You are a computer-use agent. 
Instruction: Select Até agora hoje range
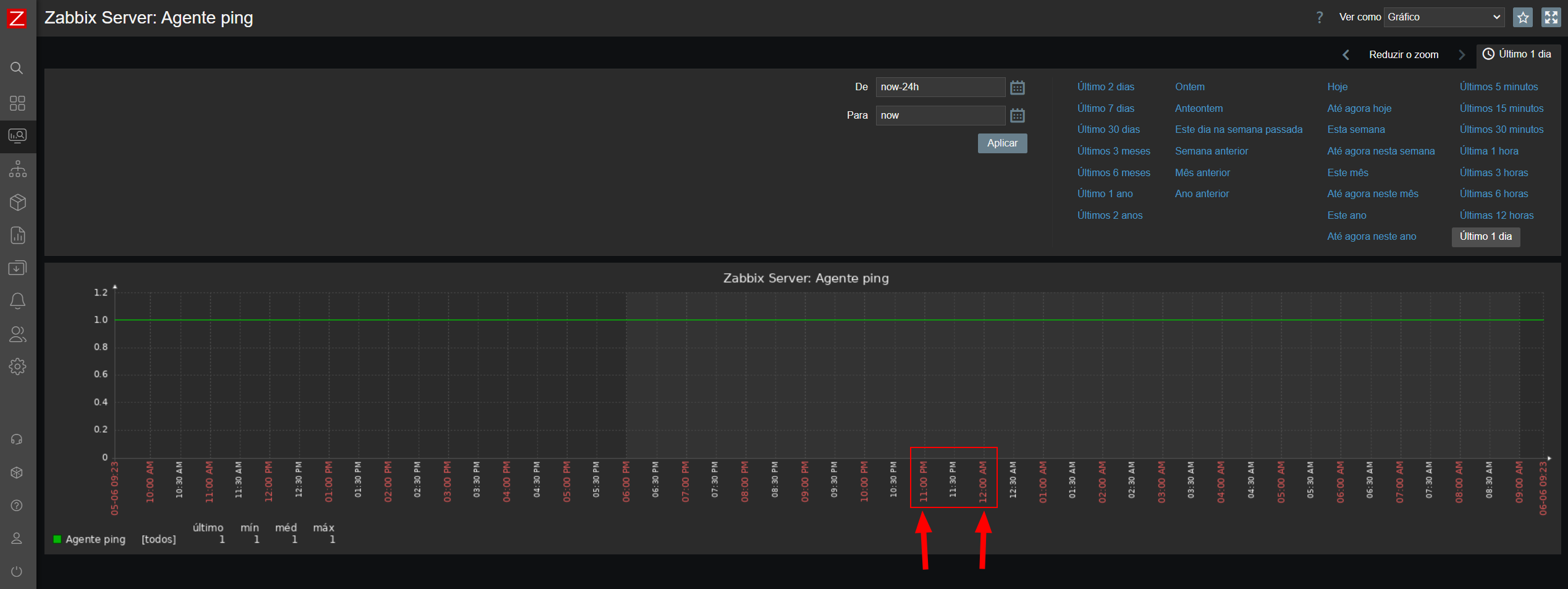click(x=1359, y=109)
